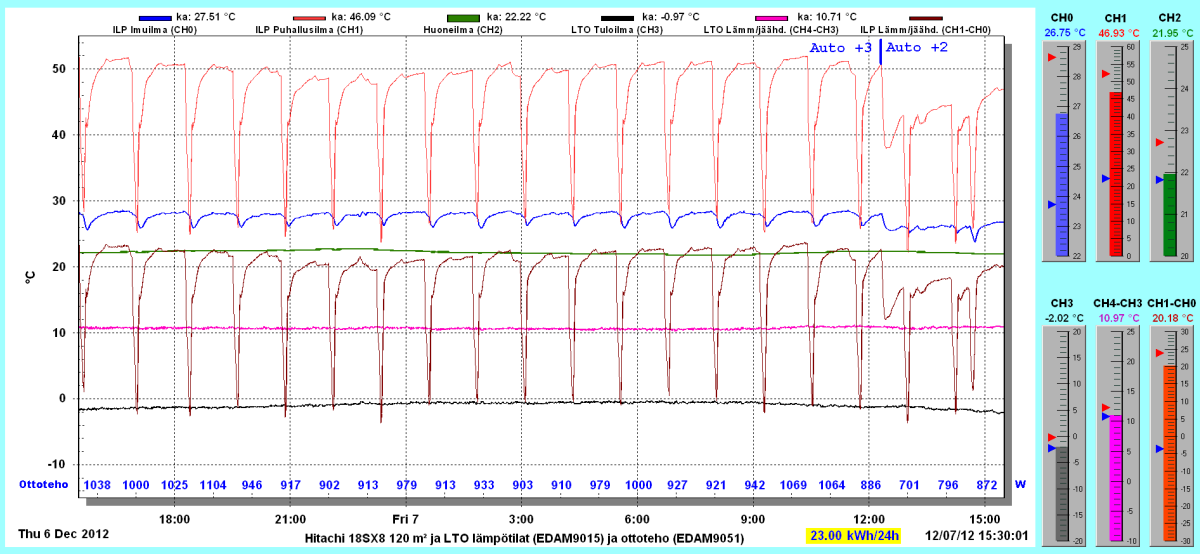
Task: Click the magenta LTO Lämm/jäähd. legend swatch
Action: click(770, 18)
